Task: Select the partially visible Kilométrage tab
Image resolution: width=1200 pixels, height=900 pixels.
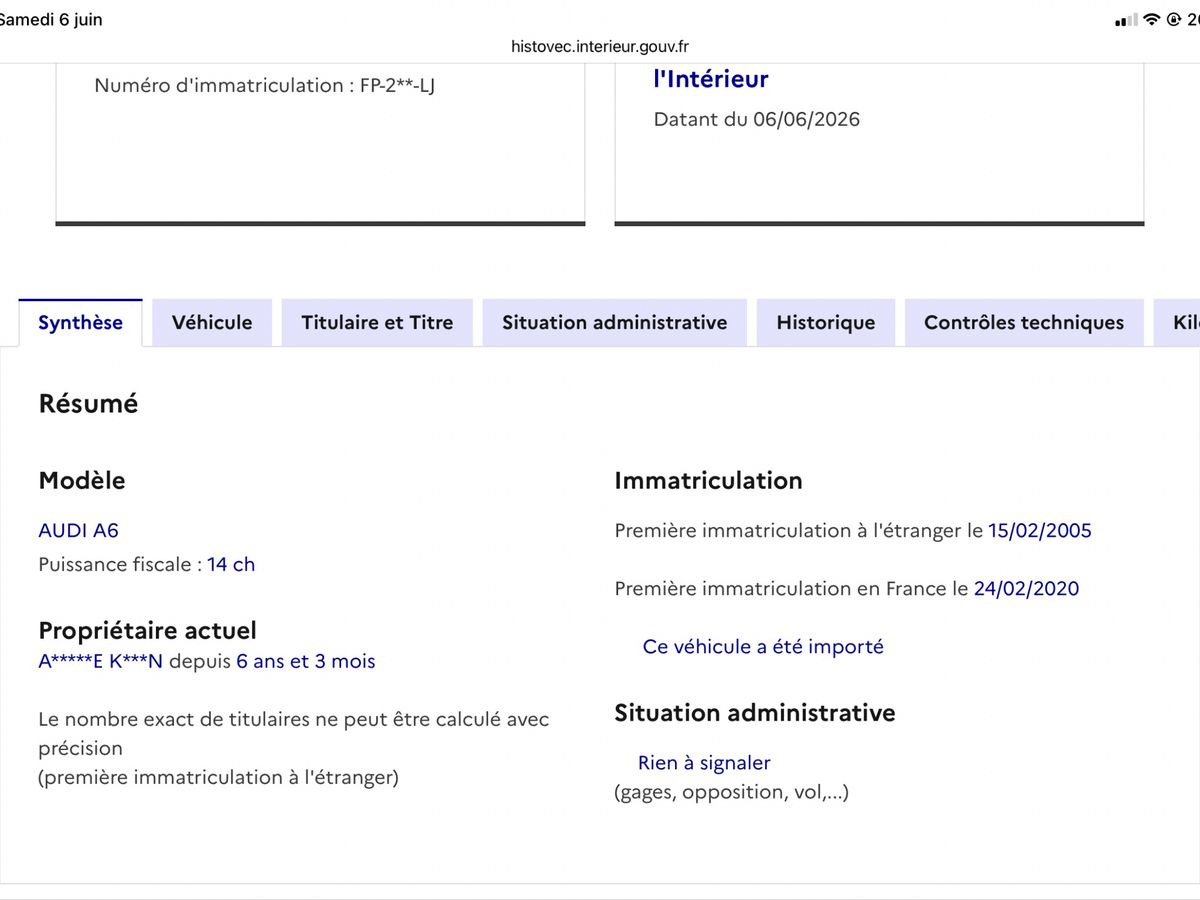Action: click(x=1177, y=322)
